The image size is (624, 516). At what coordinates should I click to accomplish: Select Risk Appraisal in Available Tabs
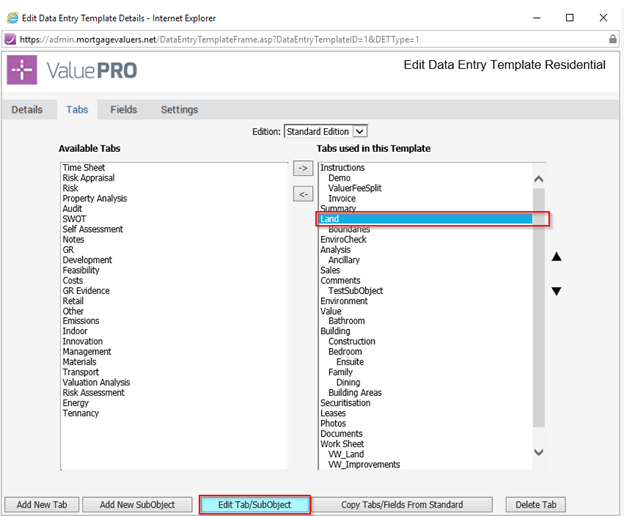(88, 178)
